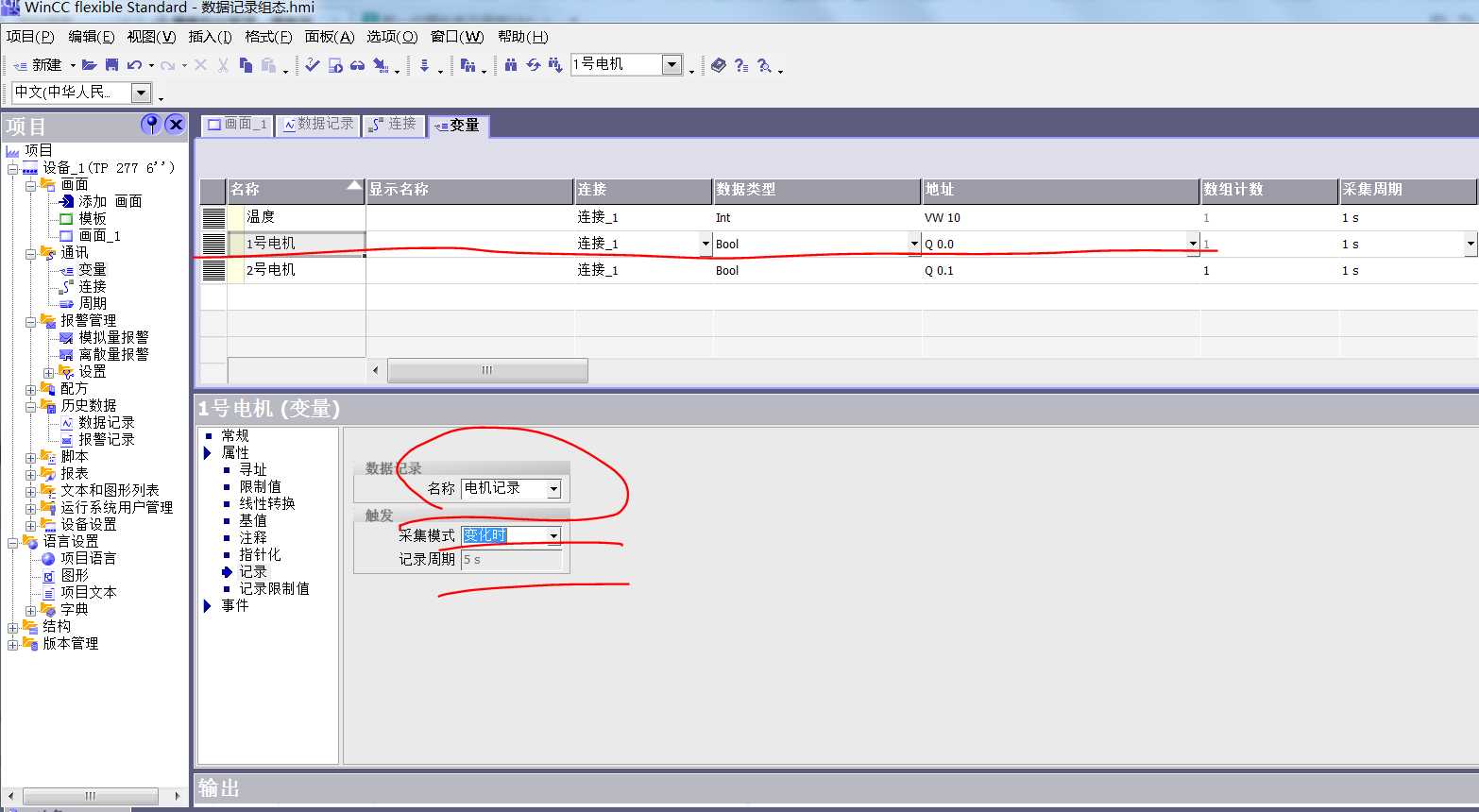
Task: Click the Cut scissors icon
Action: (x=223, y=65)
